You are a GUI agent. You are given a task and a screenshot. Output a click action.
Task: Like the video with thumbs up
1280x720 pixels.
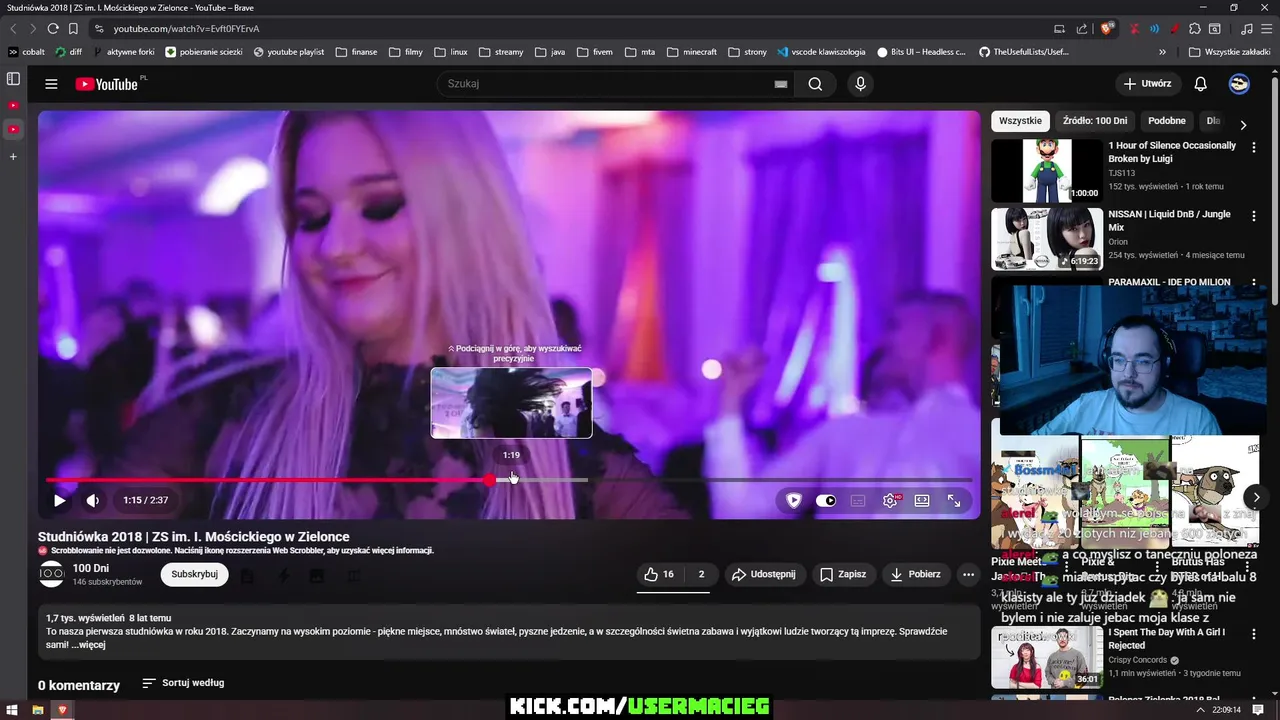coord(659,574)
